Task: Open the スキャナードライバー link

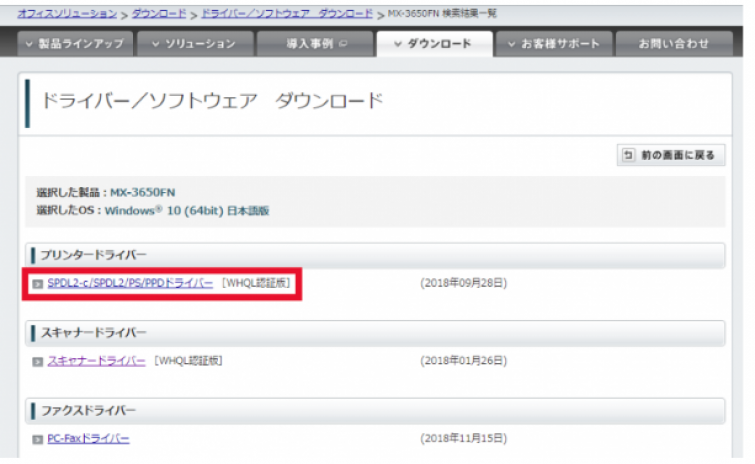Action: click(96, 361)
